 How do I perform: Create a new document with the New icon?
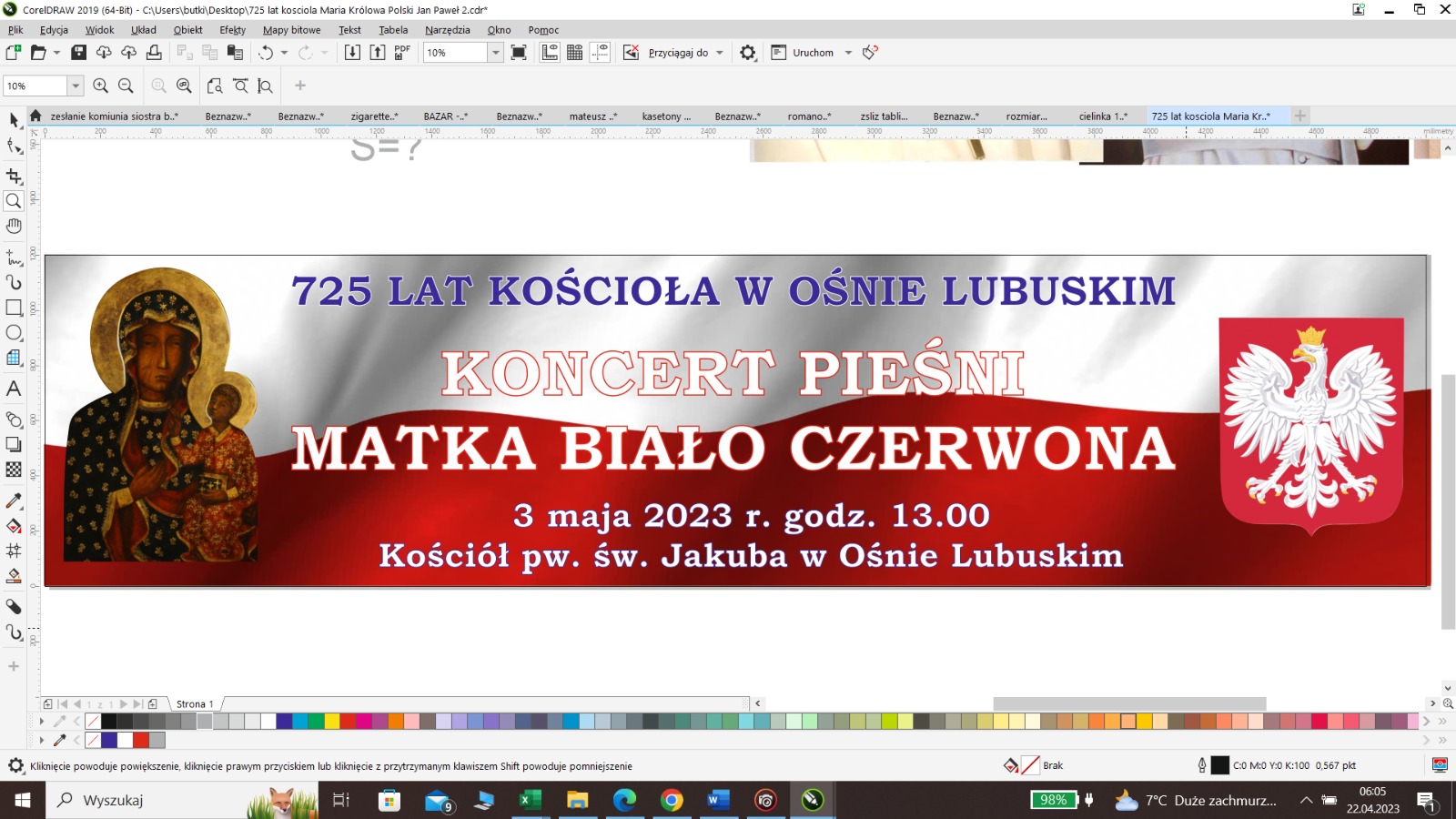click(x=13, y=53)
